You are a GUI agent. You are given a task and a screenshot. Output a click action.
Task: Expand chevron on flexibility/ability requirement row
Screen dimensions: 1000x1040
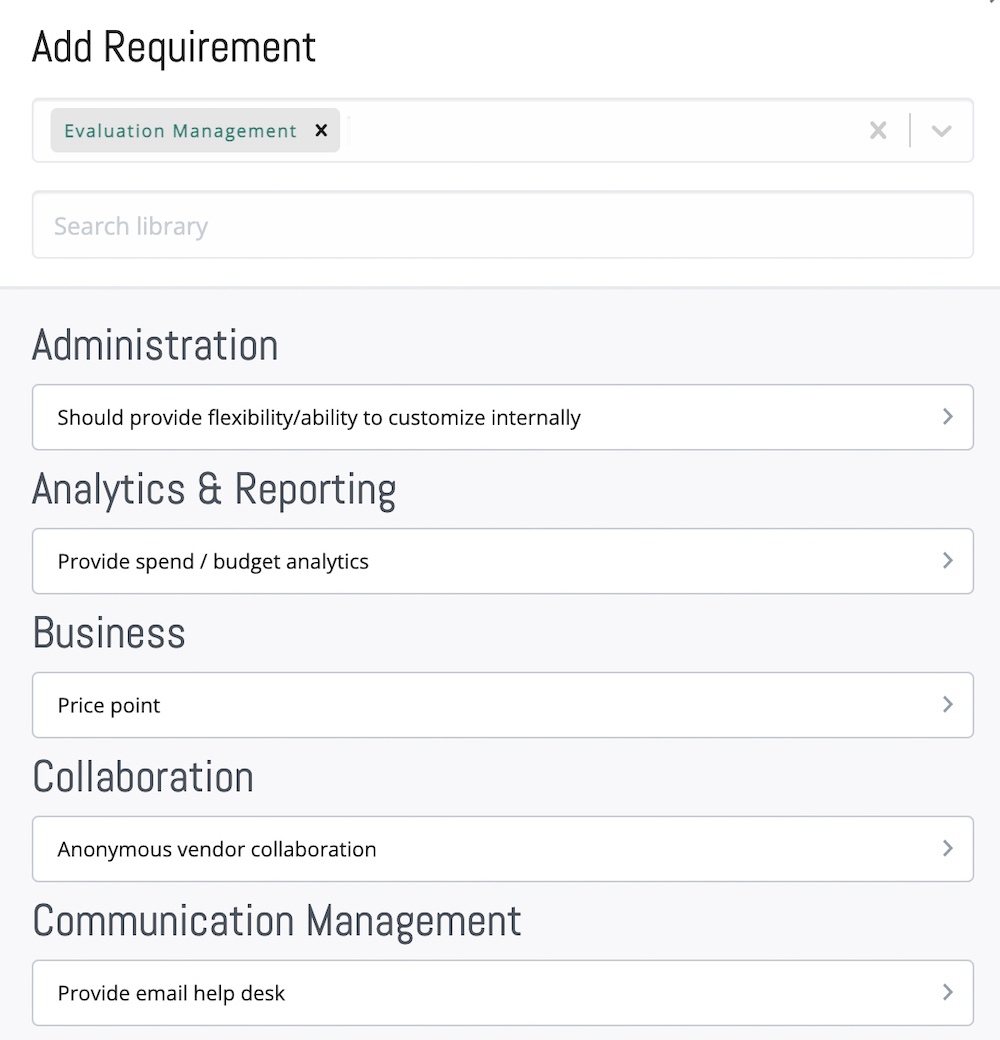[948, 417]
